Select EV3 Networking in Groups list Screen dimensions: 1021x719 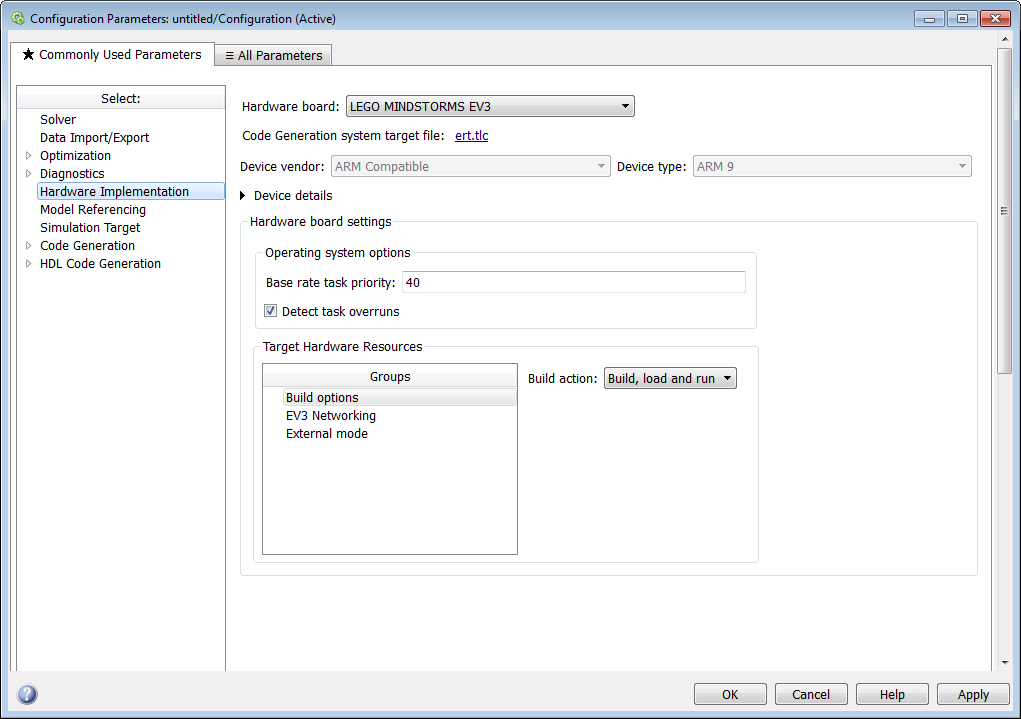click(331, 416)
